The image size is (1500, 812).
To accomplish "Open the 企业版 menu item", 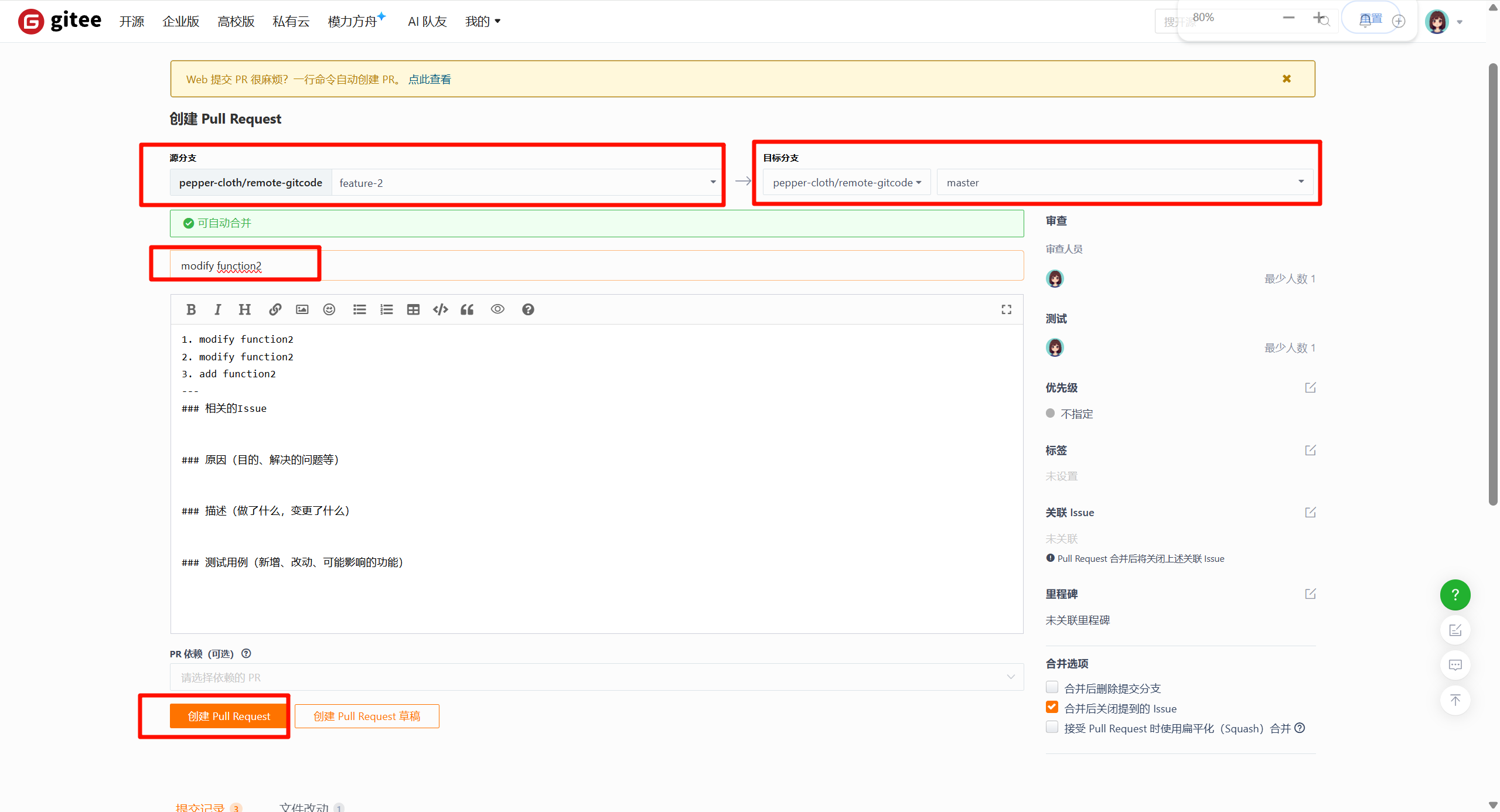I will [x=180, y=22].
